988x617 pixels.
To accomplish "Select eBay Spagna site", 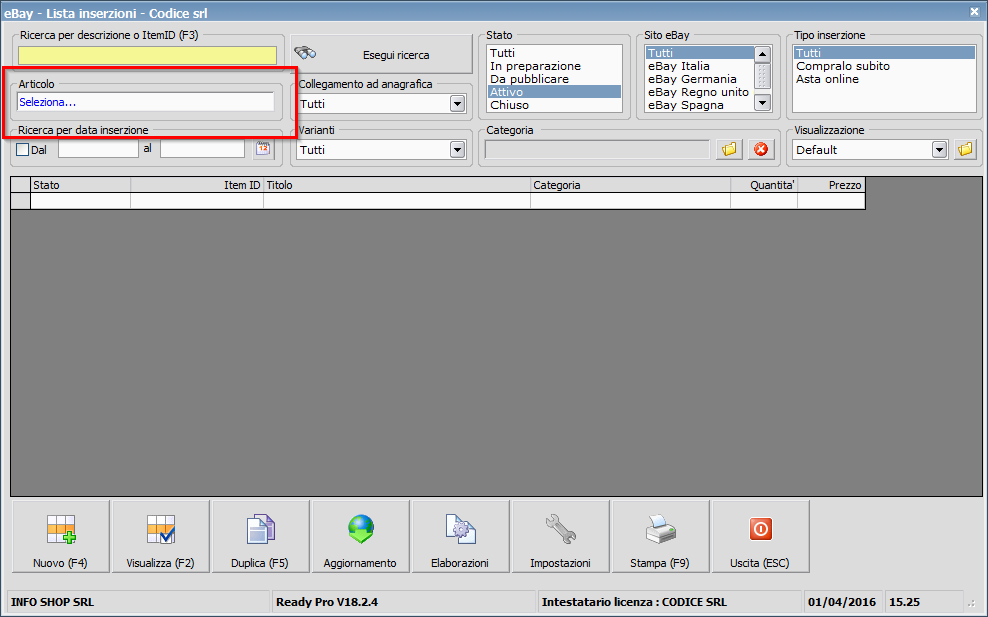I will click(699, 105).
